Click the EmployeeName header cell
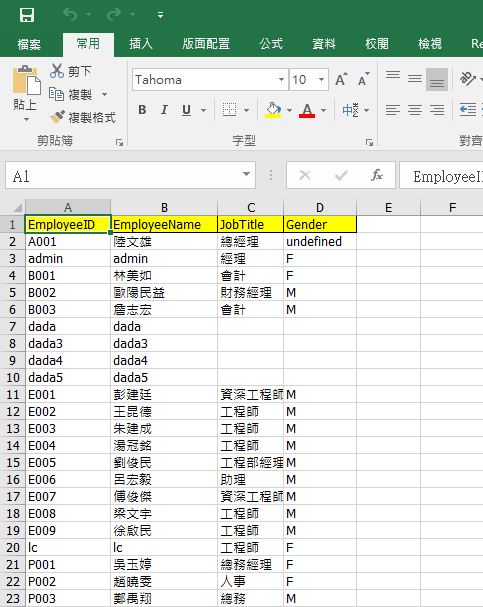Image resolution: width=483 pixels, height=607 pixels. [164, 225]
